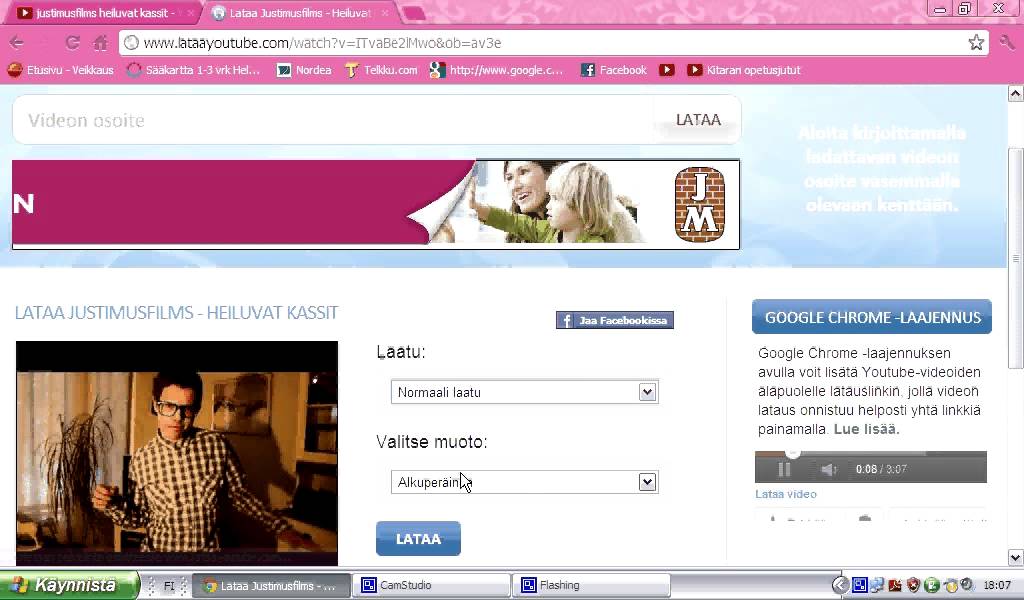Click the red security shield tray icon
The height and width of the screenshot is (600, 1024).
[913, 586]
